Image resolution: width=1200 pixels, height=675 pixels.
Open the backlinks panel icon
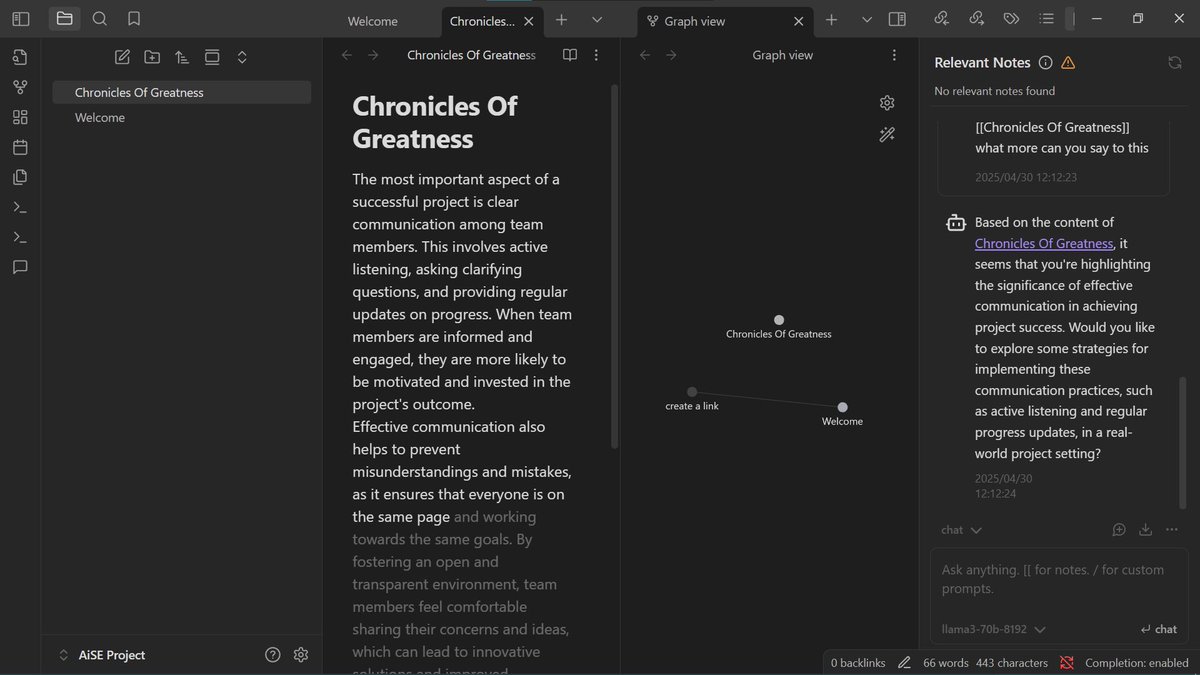click(x=941, y=18)
